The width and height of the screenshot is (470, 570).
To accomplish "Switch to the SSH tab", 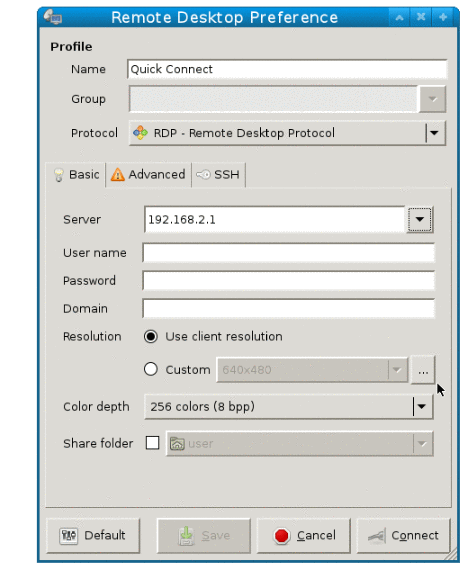I will coord(218,175).
